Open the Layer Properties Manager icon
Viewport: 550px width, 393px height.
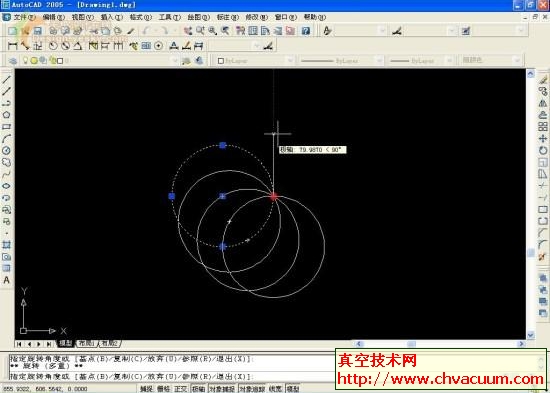point(13,61)
